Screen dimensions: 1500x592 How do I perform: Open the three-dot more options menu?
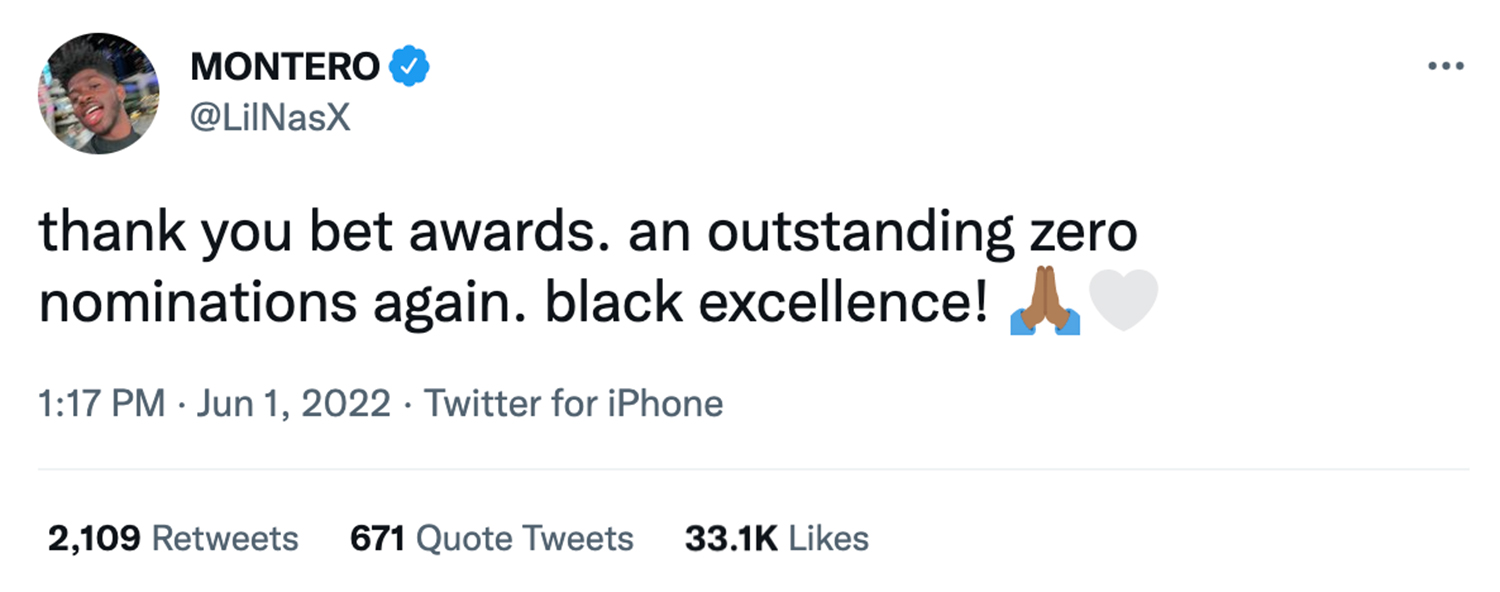coord(1445,67)
